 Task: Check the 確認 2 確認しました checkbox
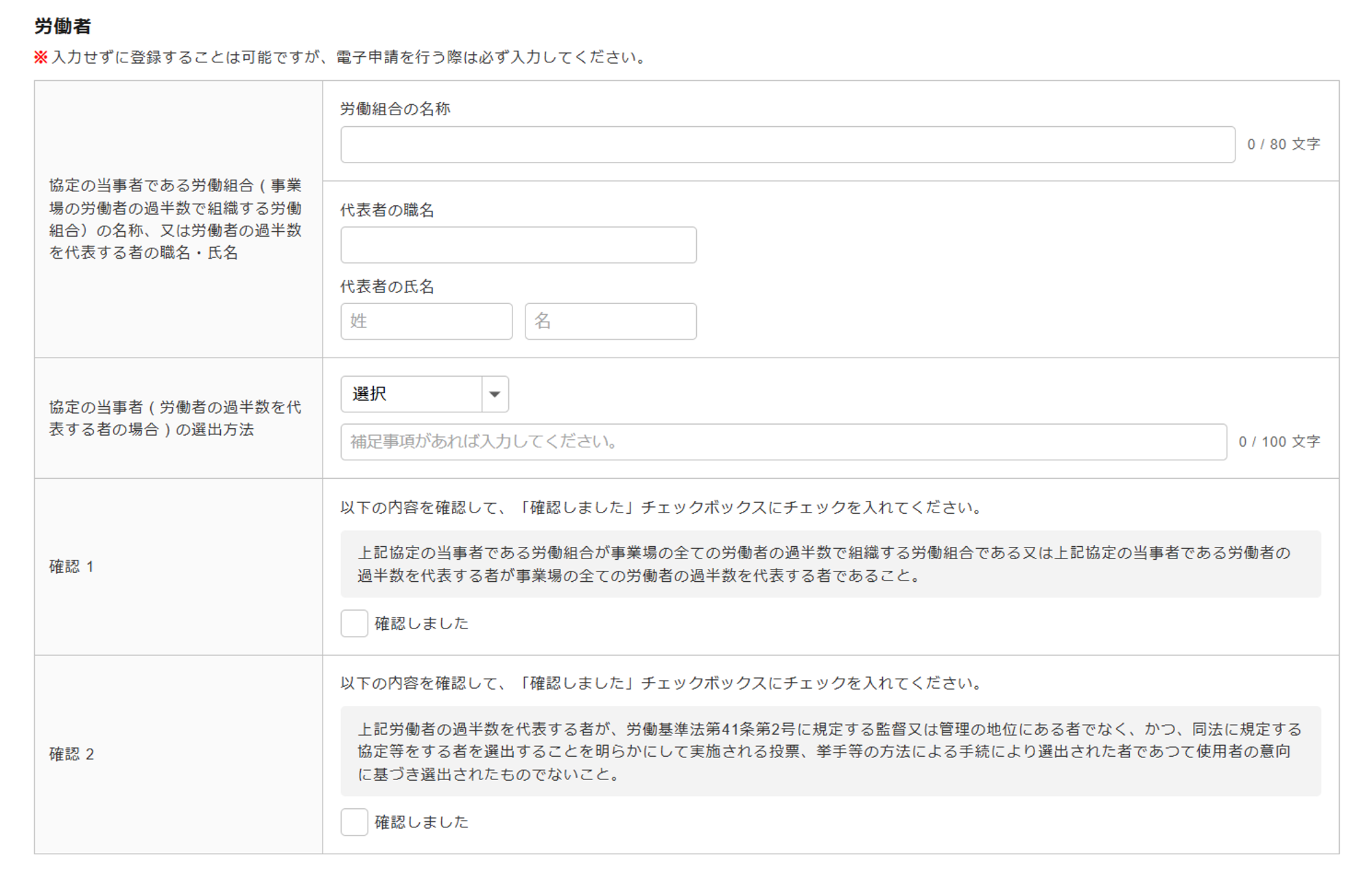(x=354, y=821)
